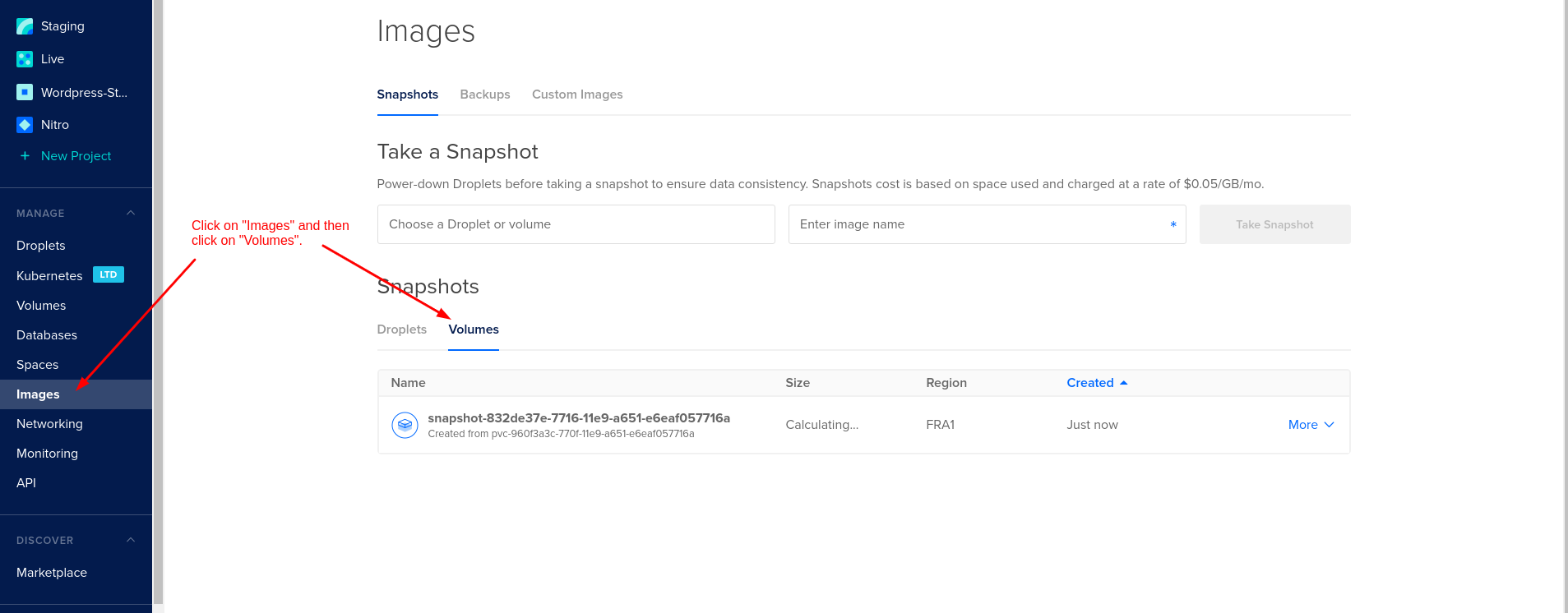
Task: Click the Live project icon
Action: [25, 59]
